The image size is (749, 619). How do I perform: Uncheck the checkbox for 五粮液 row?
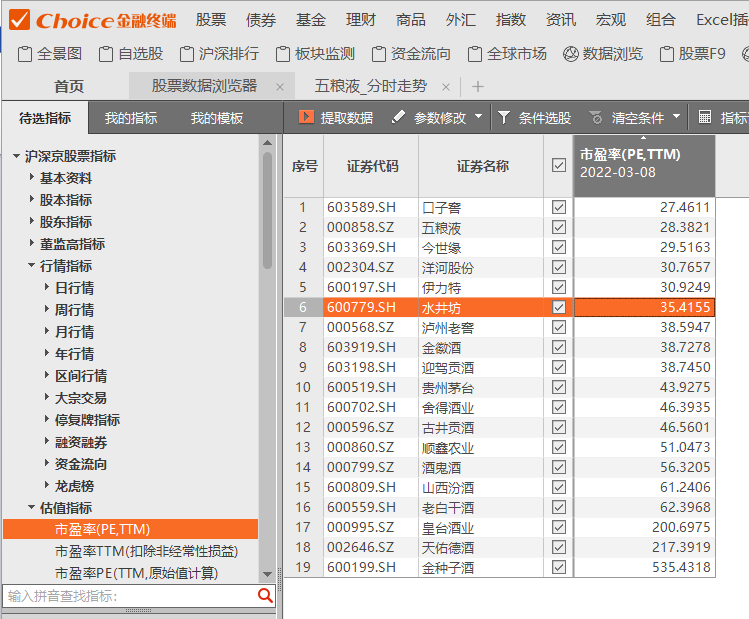coord(558,228)
